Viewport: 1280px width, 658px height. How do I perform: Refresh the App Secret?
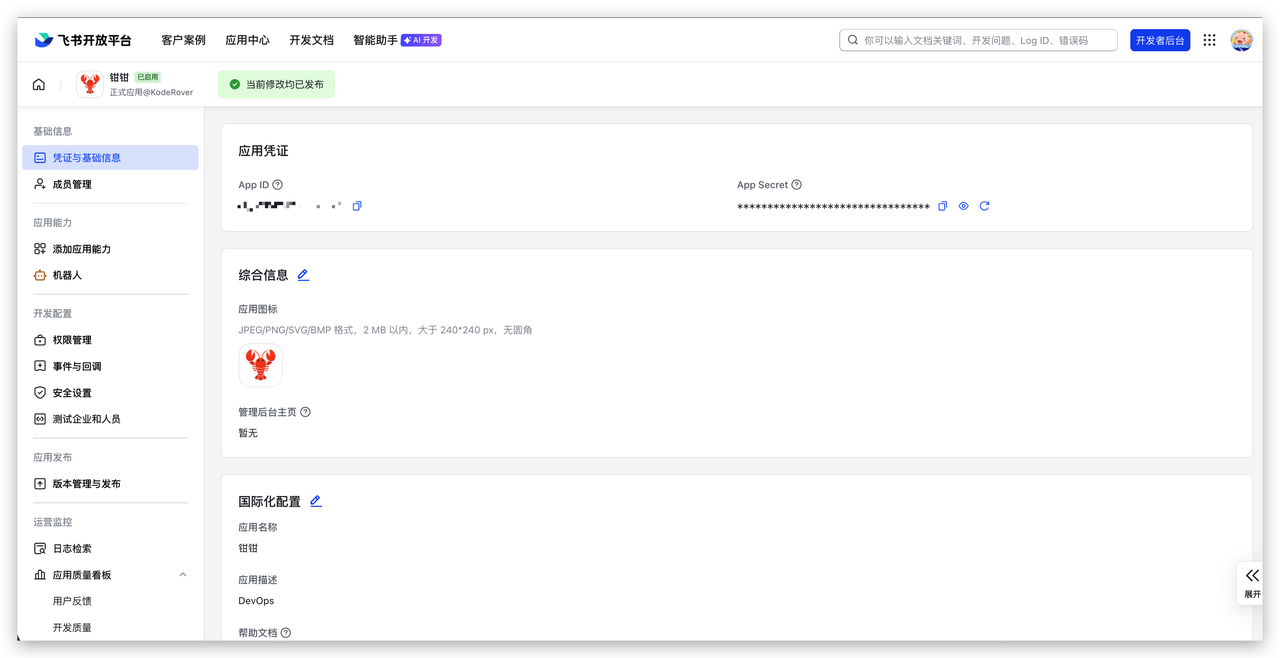coord(984,206)
